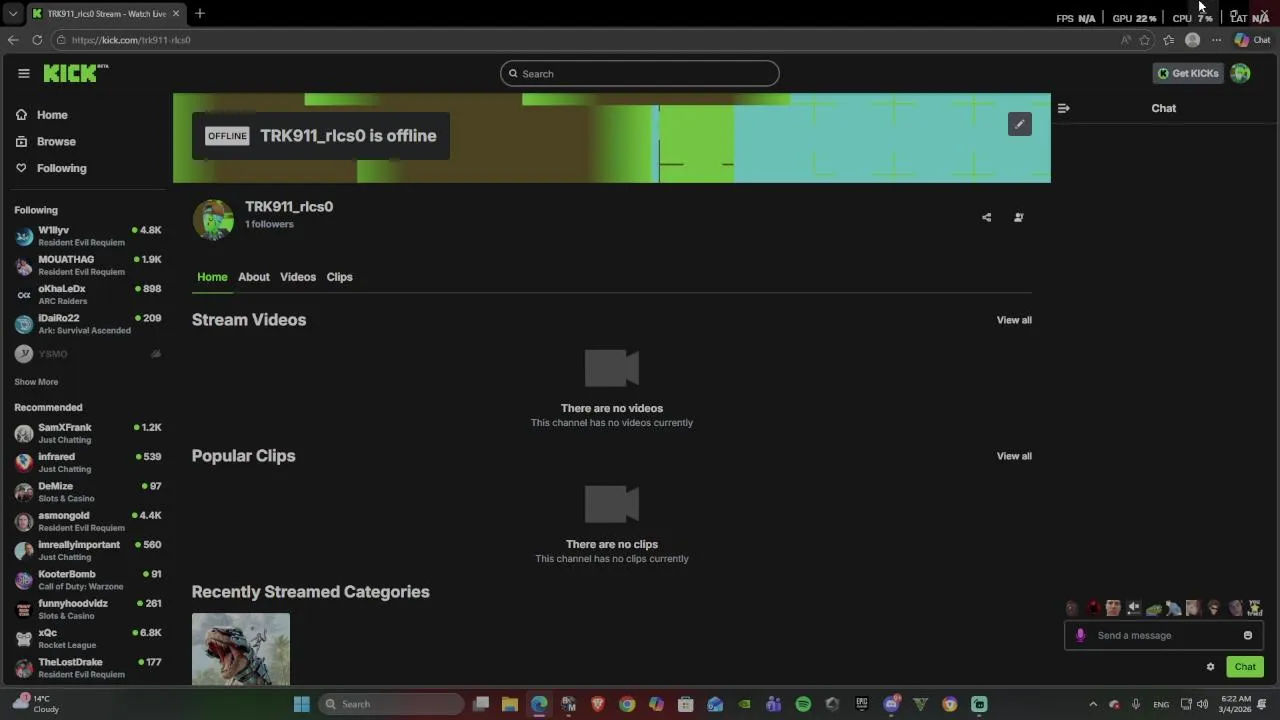This screenshot has width=1280, height=720.
Task: Open chat settings gear
Action: [1210, 667]
